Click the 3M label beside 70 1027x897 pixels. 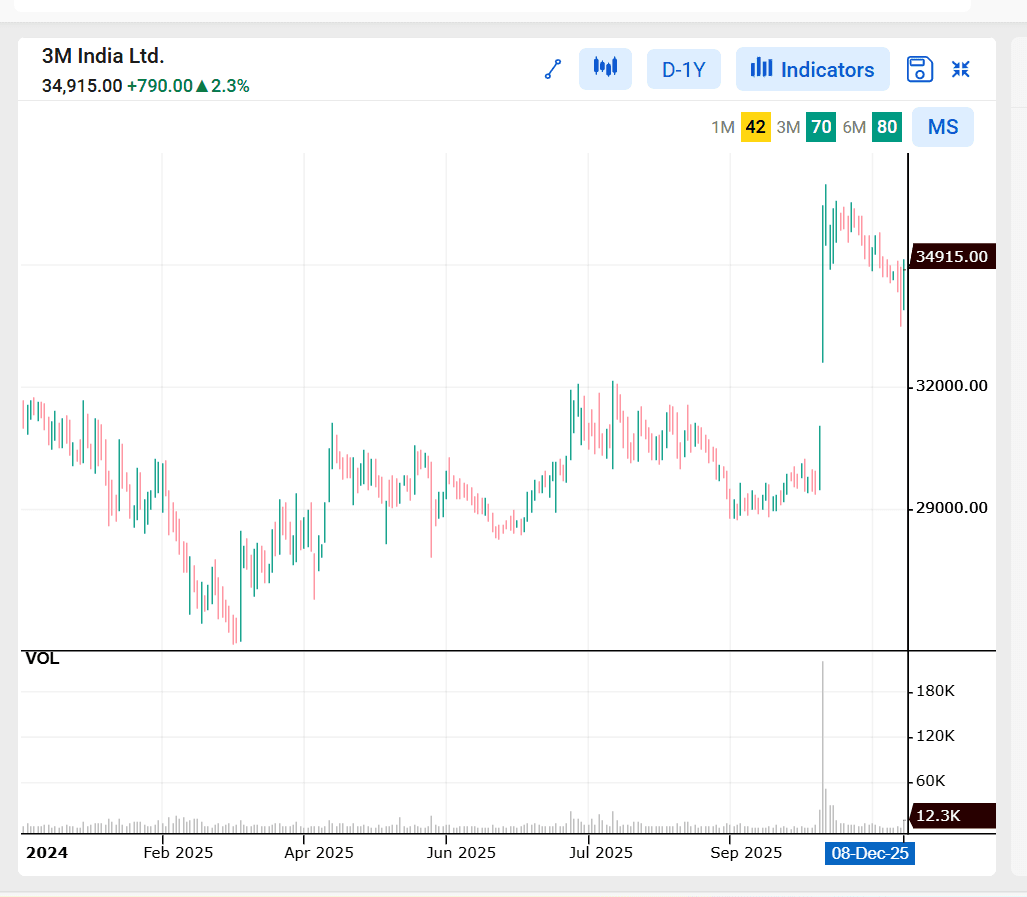point(789,127)
